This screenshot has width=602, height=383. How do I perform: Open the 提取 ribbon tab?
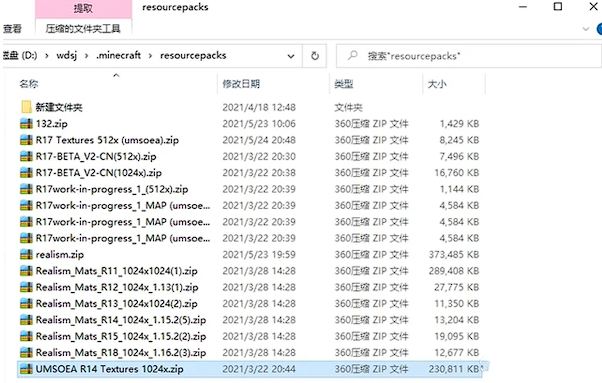(83, 8)
